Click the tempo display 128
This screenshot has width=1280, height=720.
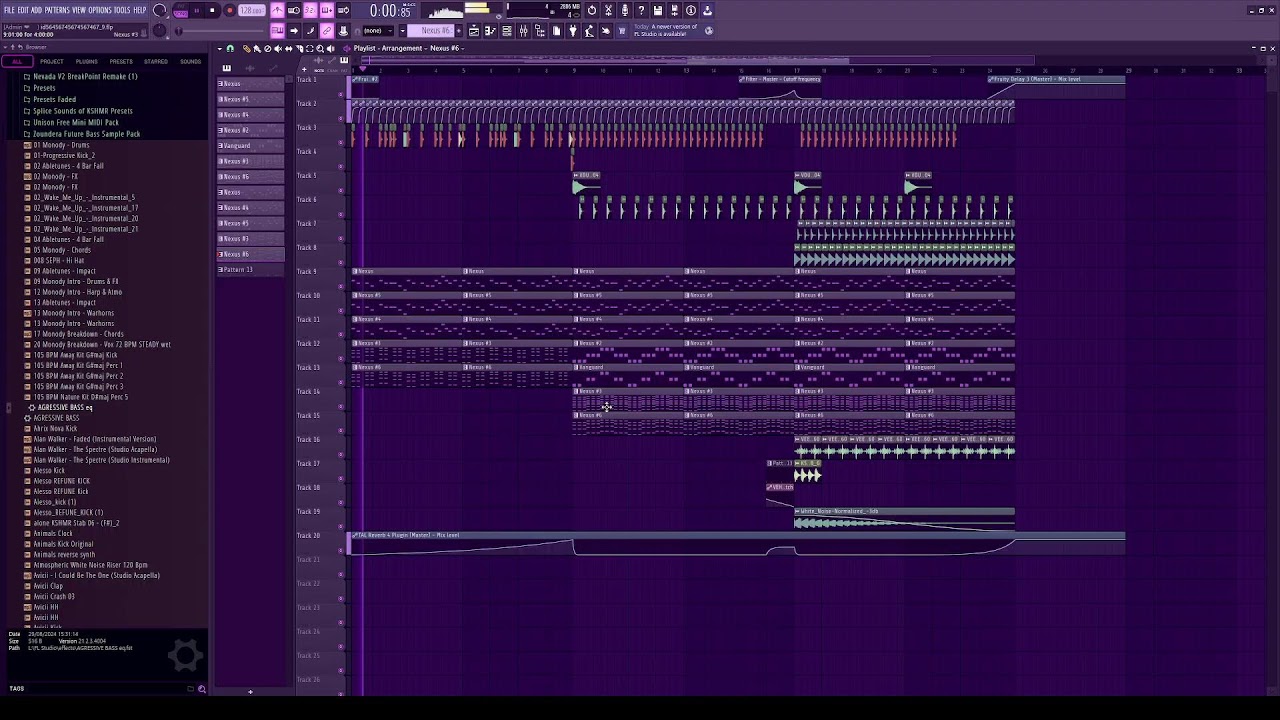pyautogui.click(x=252, y=10)
